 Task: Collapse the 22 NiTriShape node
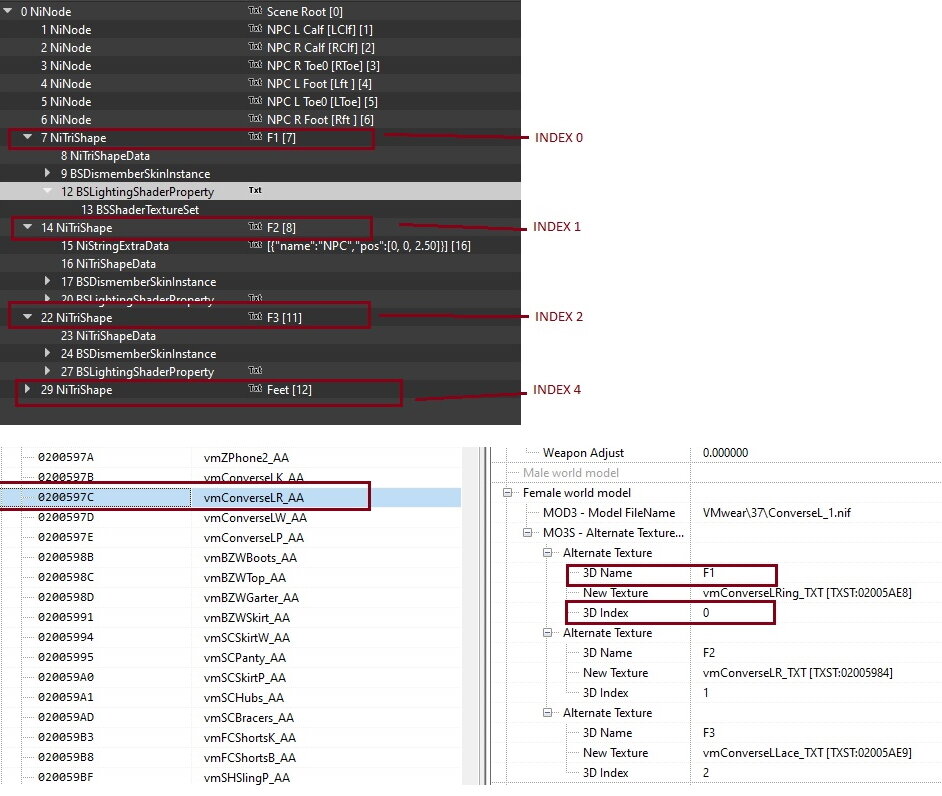[x=27, y=317]
